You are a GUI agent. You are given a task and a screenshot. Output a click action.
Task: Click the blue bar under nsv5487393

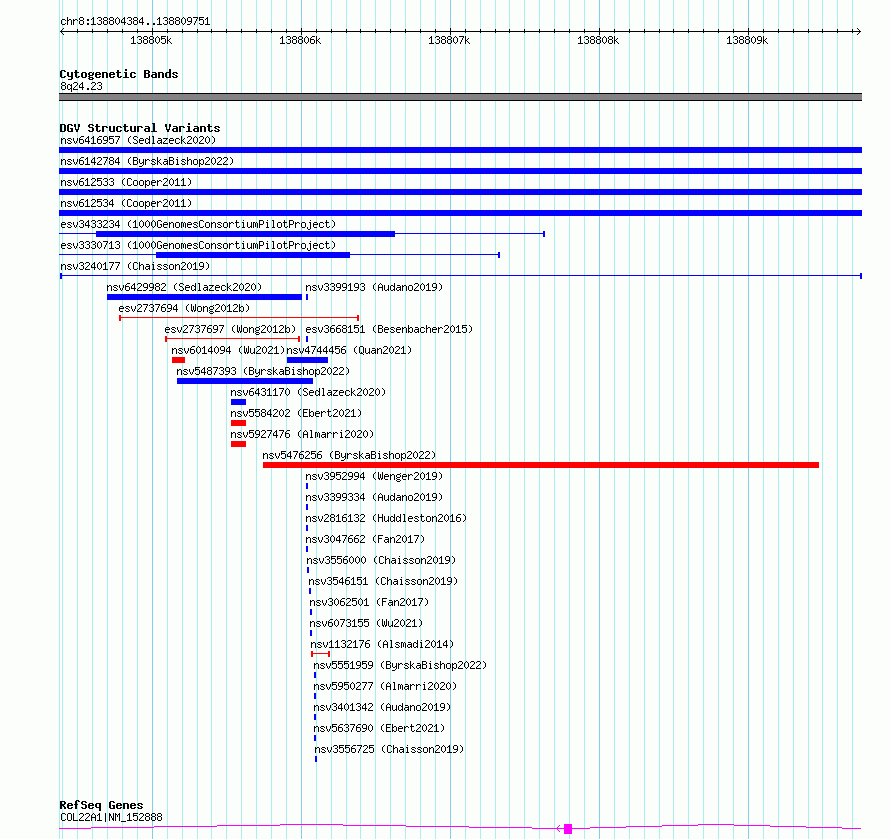tap(245, 381)
